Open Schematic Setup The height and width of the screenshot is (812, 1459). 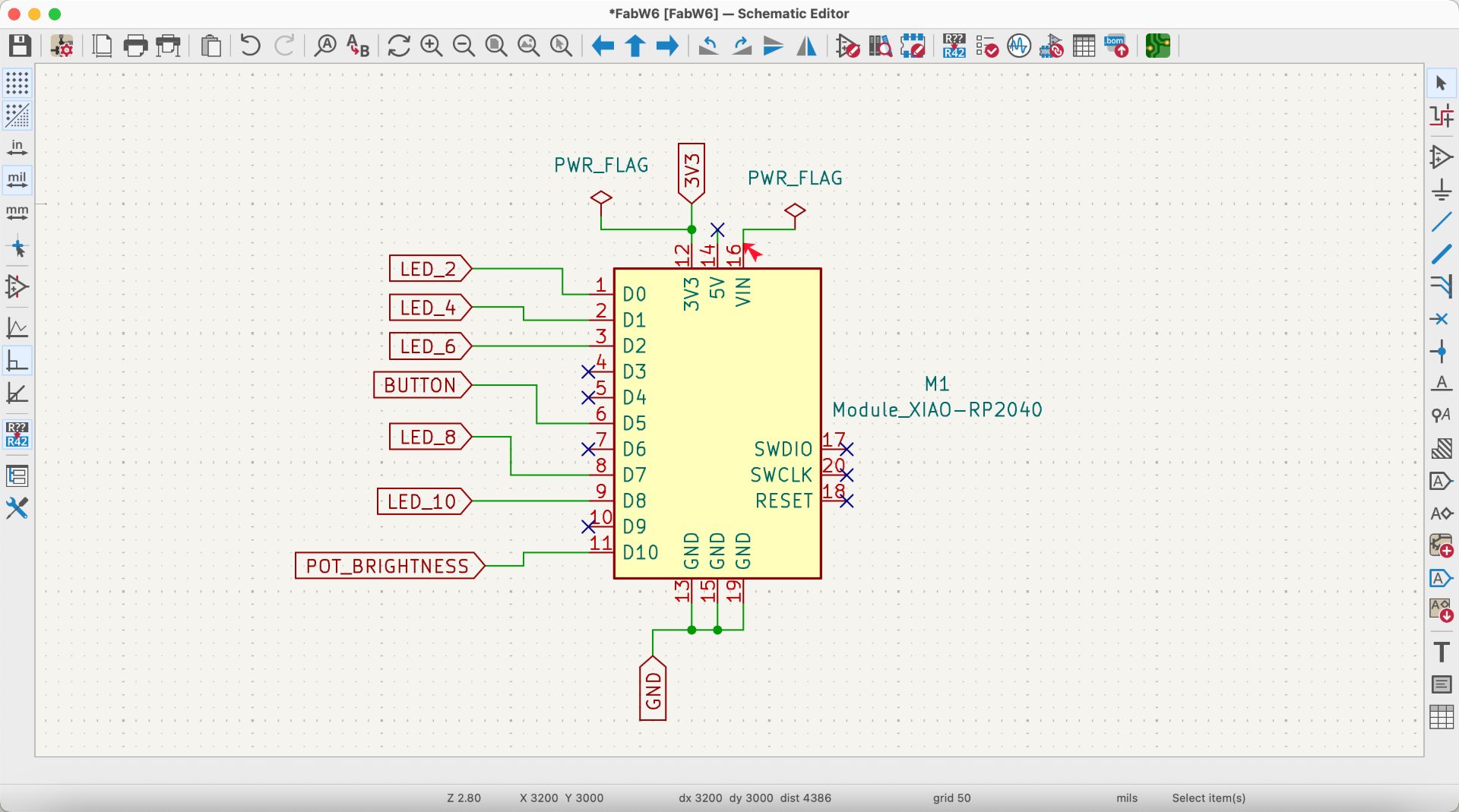click(x=62, y=46)
